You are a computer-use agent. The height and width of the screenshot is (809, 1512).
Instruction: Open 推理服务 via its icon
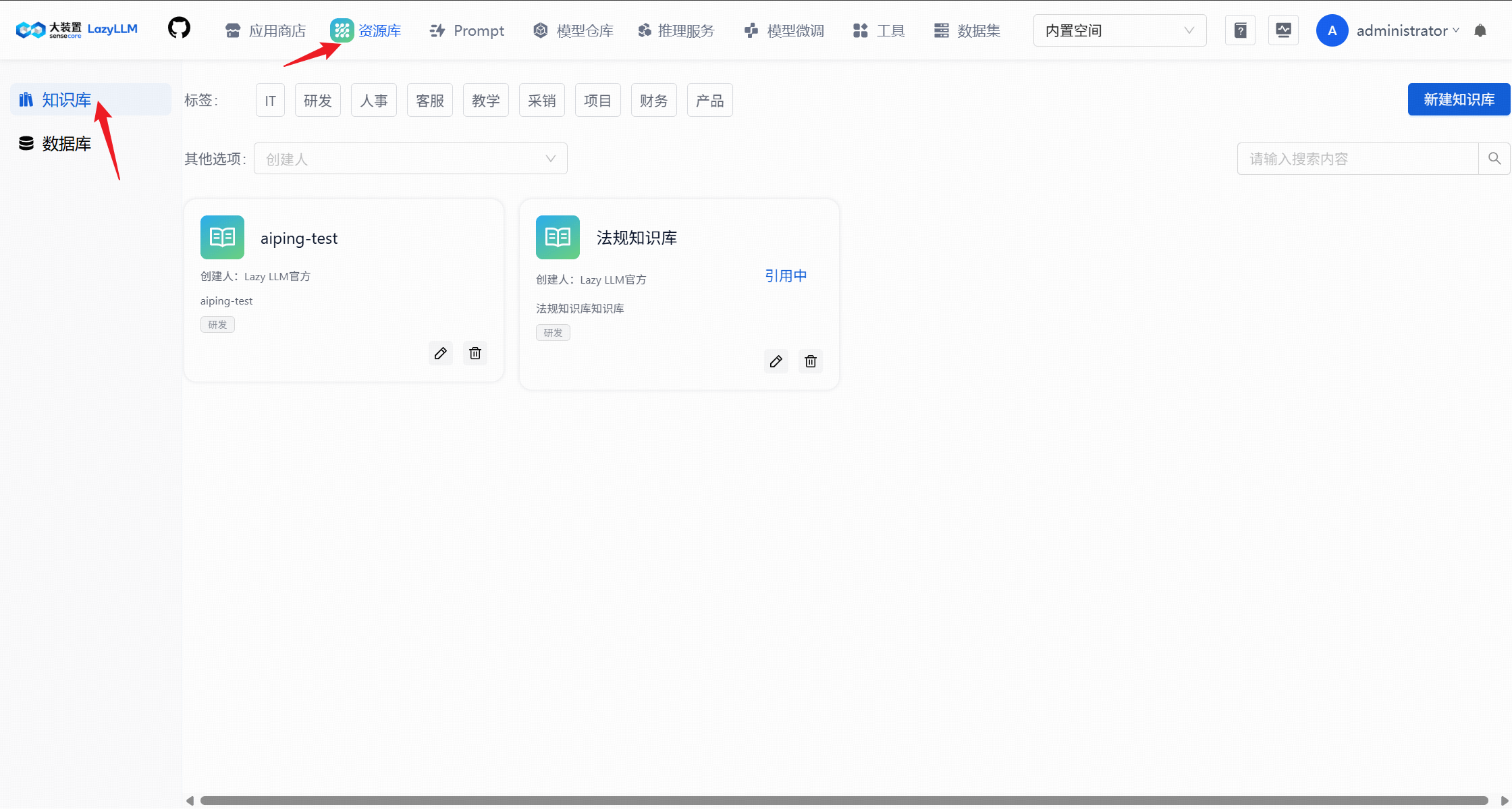tap(643, 30)
